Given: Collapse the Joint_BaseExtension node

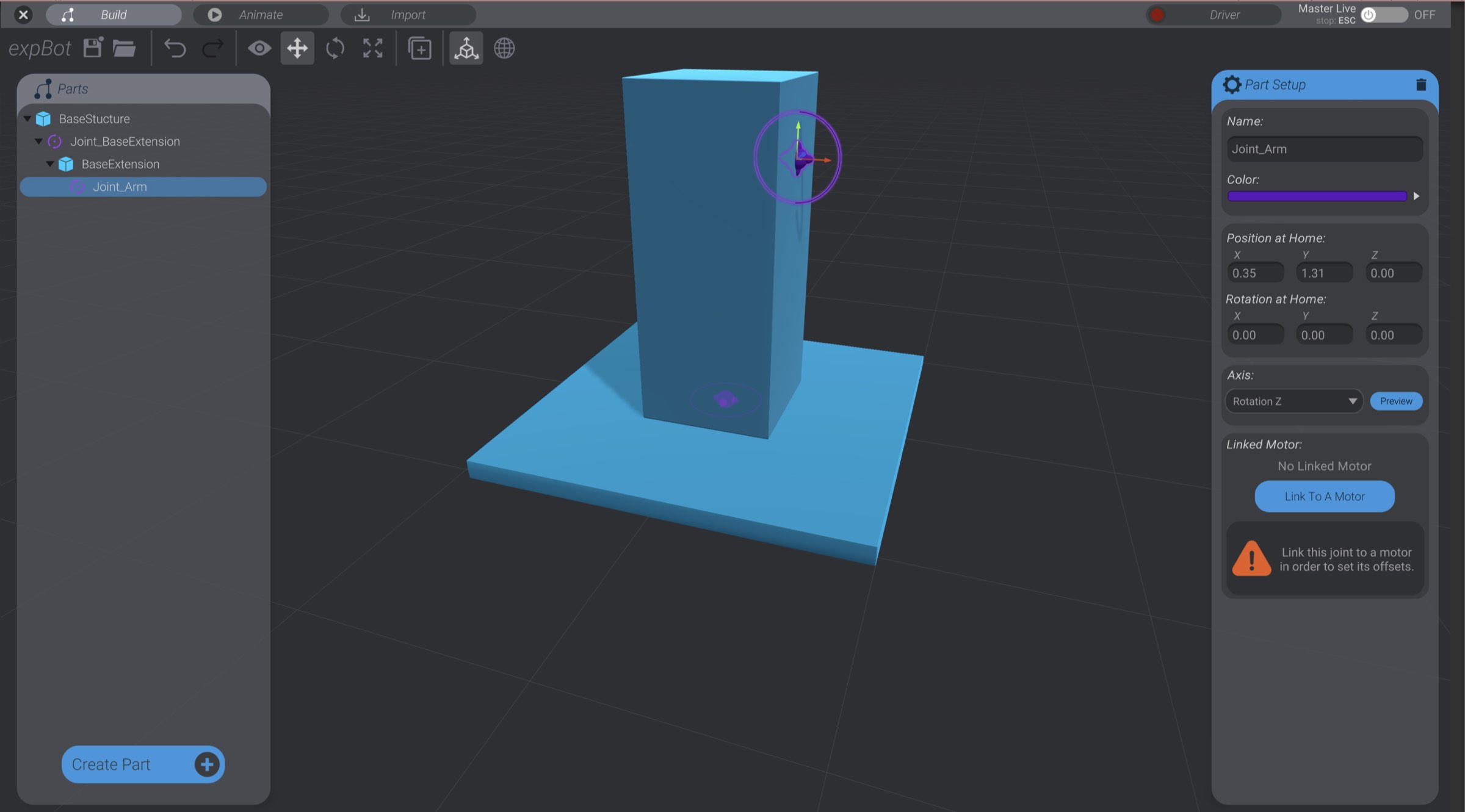Looking at the screenshot, I should pyautogui.click(x=38, y=141).
